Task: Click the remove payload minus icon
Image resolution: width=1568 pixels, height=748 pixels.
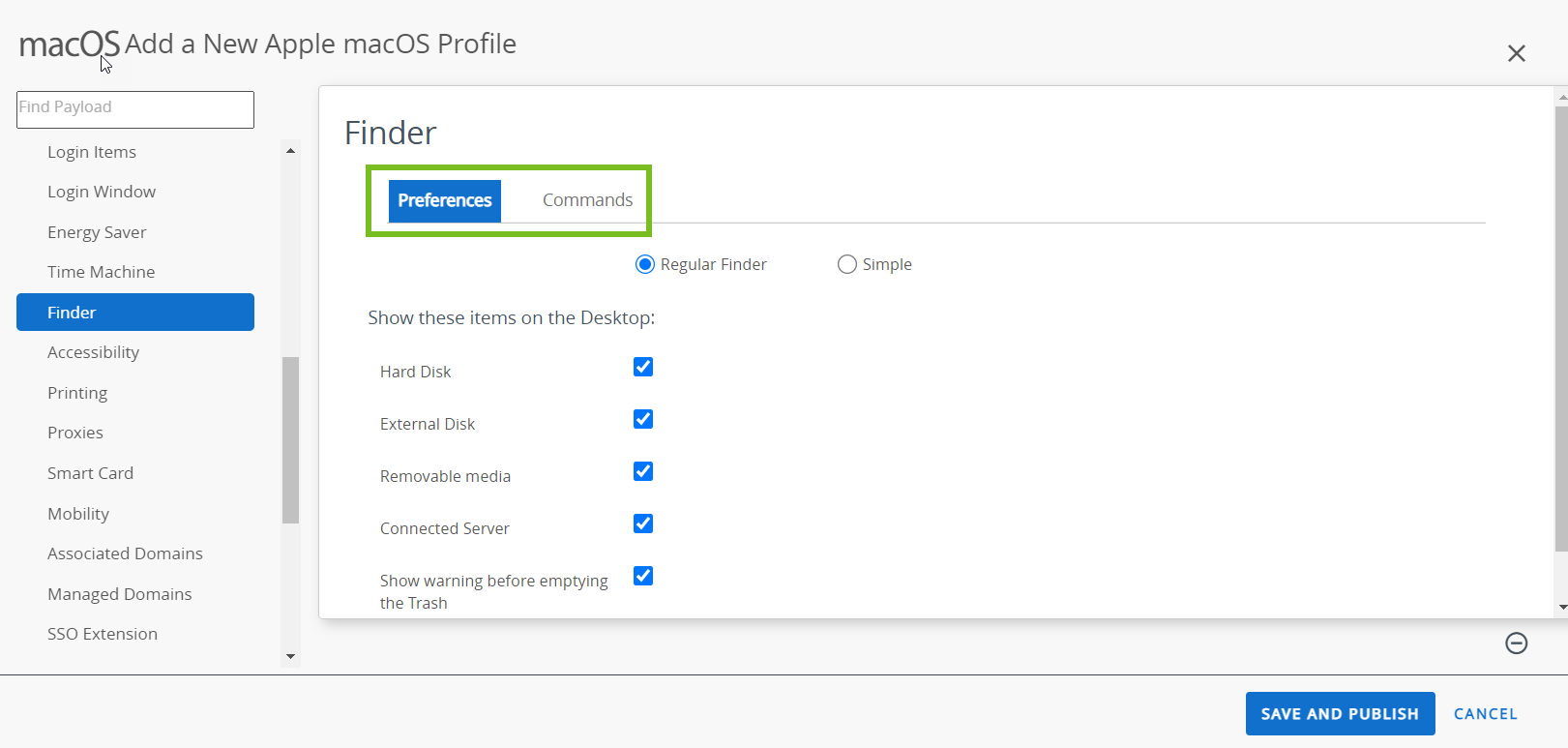Action: (x=1516, y=643)
